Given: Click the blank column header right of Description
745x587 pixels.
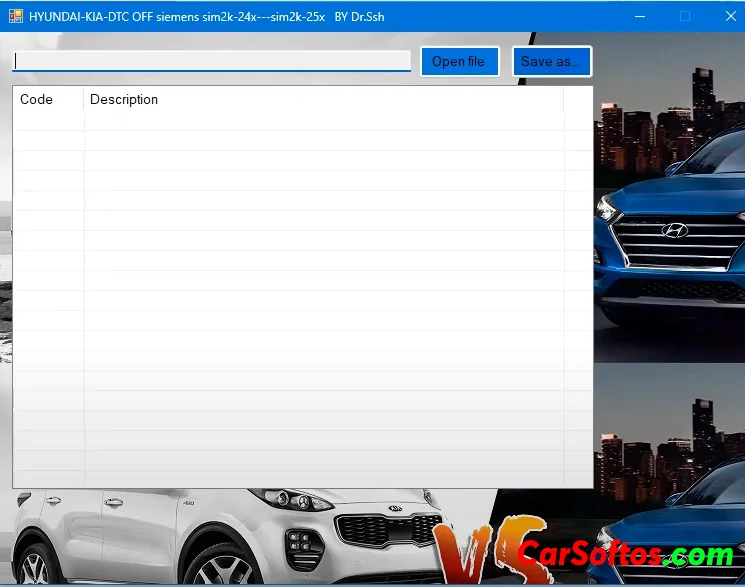Looking at the screenshot, I should click(x=578, y=99).
